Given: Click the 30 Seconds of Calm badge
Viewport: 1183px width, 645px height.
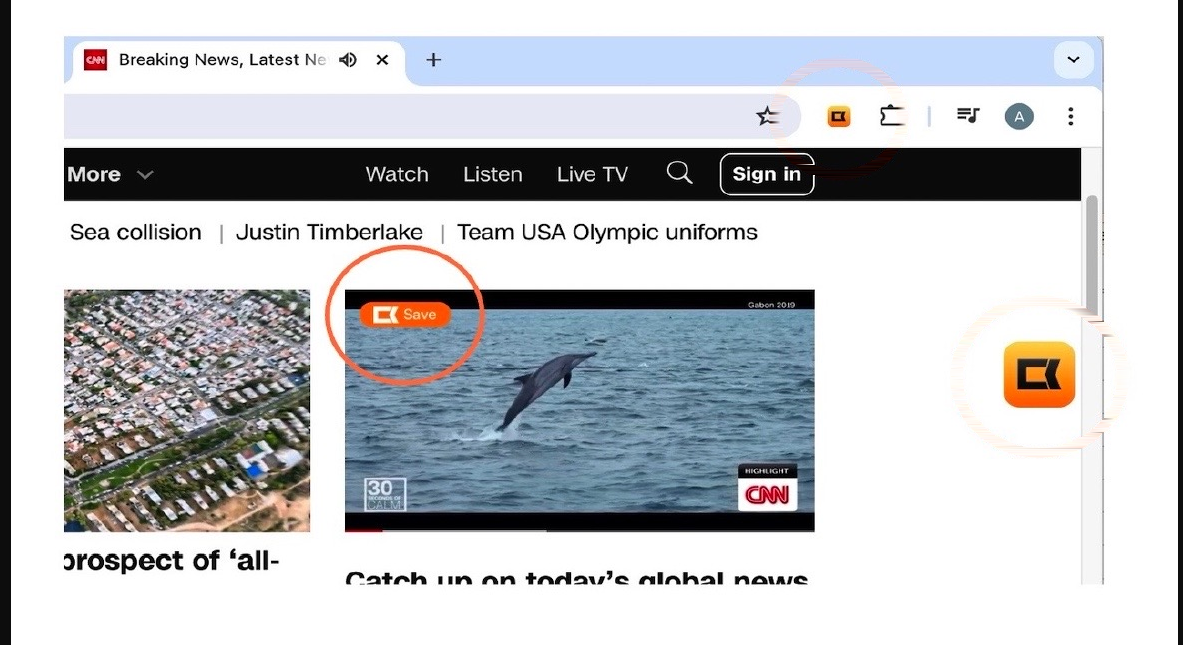Looking at the screenshot, I should click(x=385, y=494).
